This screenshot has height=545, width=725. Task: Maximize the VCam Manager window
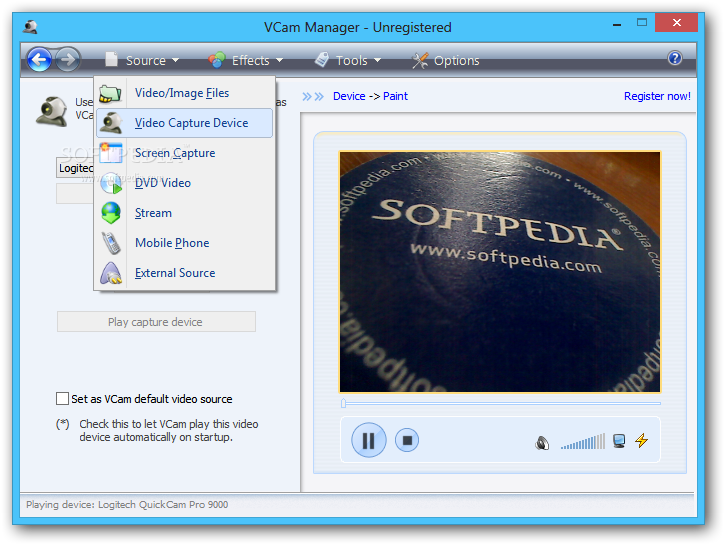click(x=642, y=23)
